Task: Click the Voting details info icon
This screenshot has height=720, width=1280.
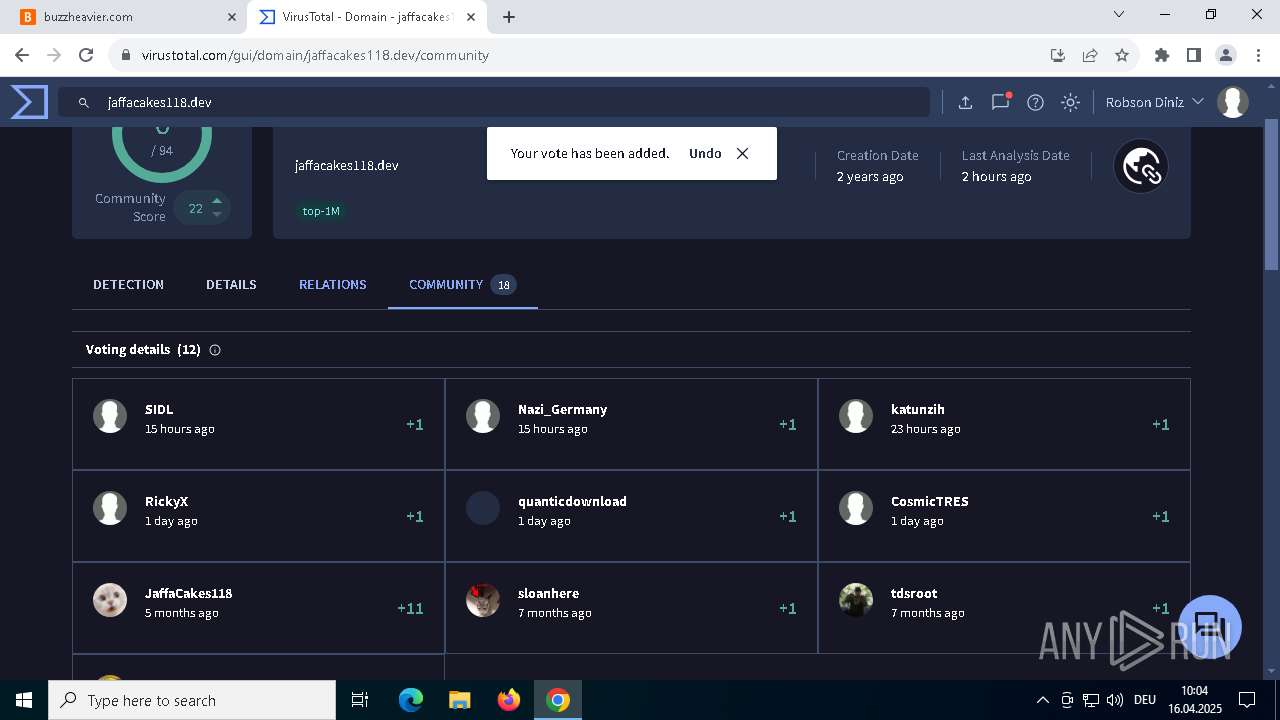Action: 215,350
